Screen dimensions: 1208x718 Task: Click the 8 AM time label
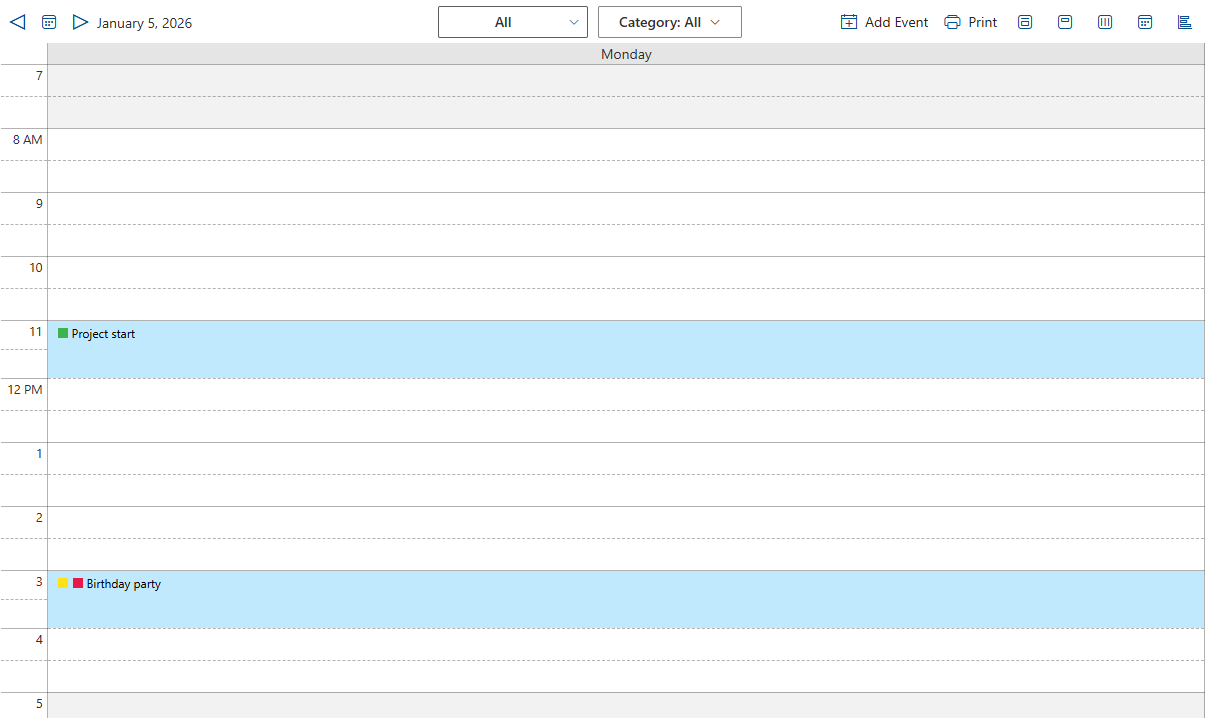27,140
